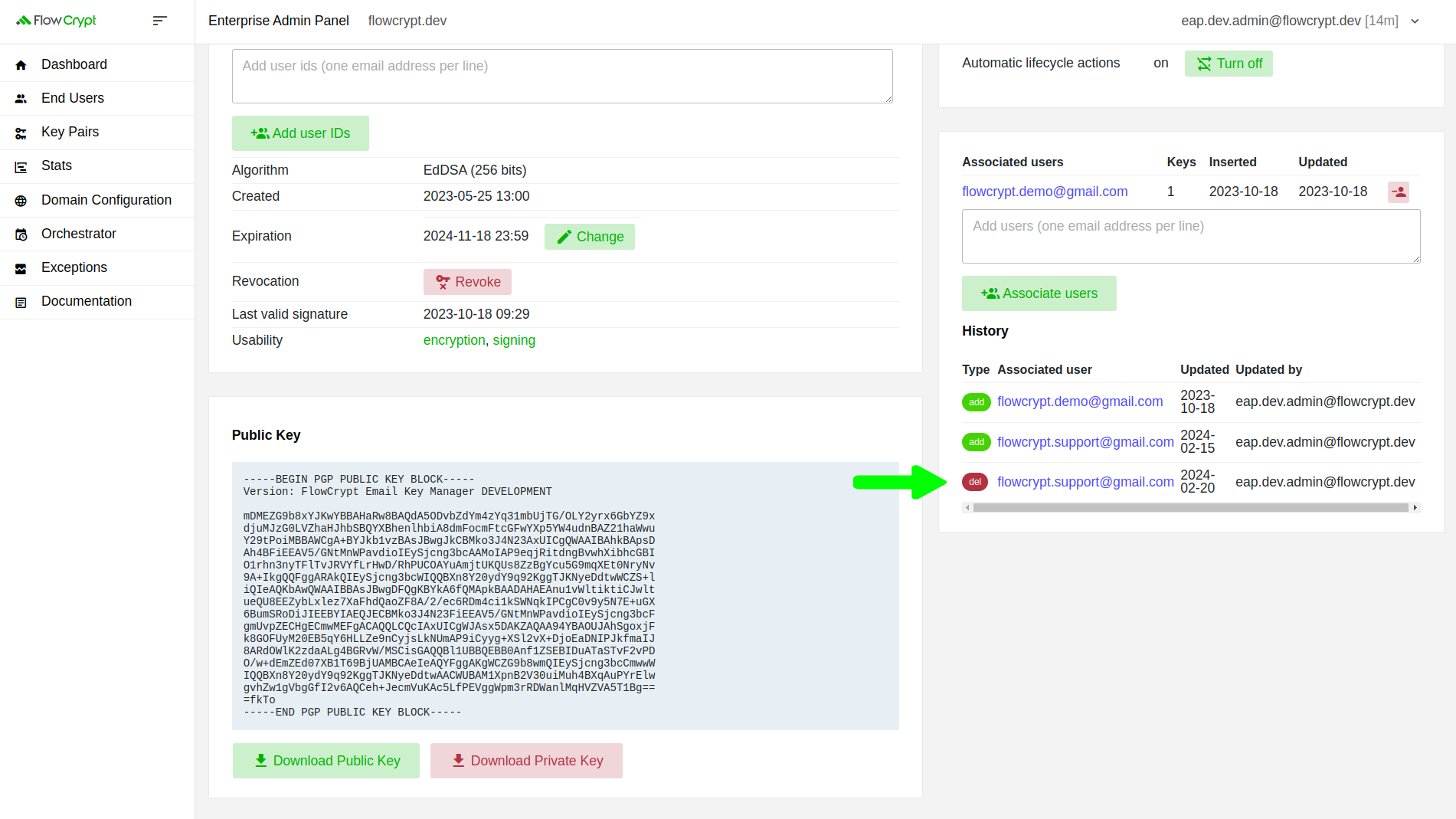This screenshot has height=819, width=1456.
Task: Turn off automatic lifecycle actions
Action: click(x=1229, y=64)
